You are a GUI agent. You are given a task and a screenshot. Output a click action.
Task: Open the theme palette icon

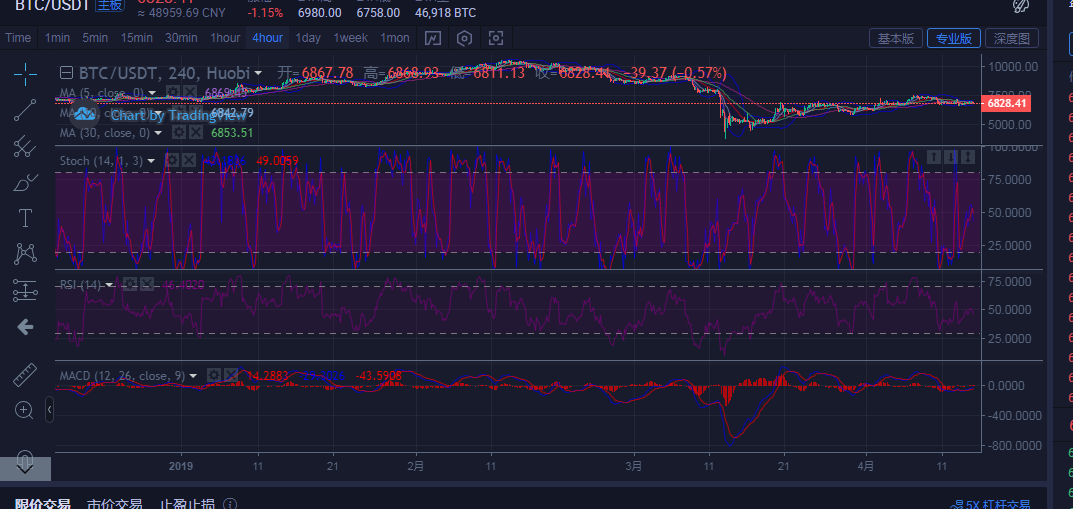[1021, 5]
